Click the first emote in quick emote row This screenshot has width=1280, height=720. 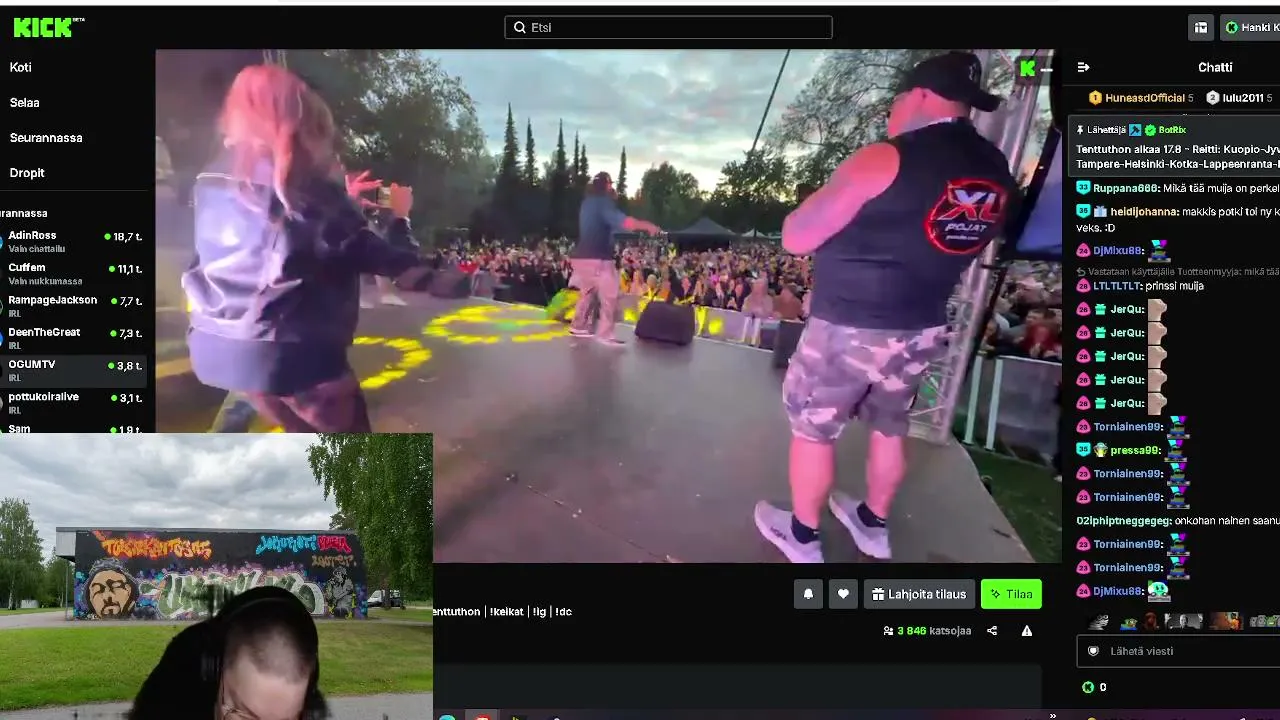point(1099,621)
